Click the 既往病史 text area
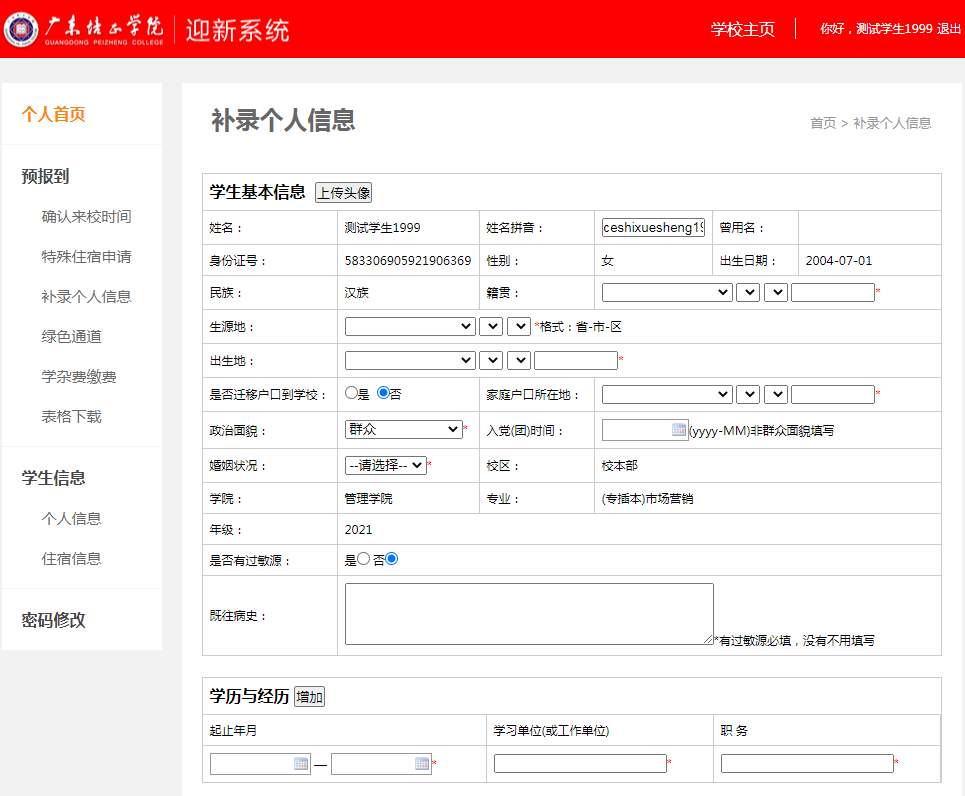This screenshot has width=965, height=796. [529, 614]
